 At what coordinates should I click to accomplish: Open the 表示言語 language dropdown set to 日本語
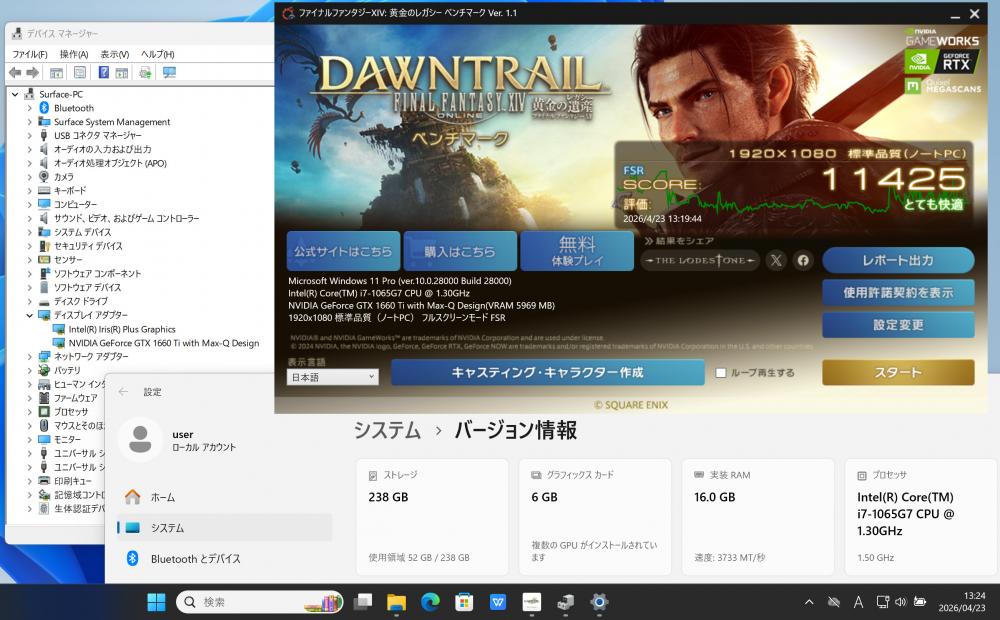click(332, 377)
